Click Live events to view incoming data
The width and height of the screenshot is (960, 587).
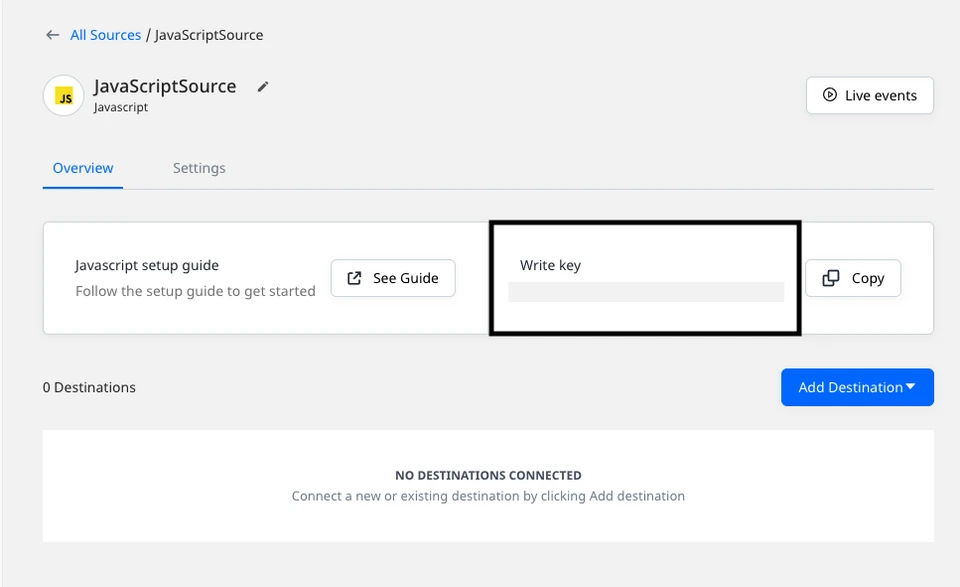869,95
